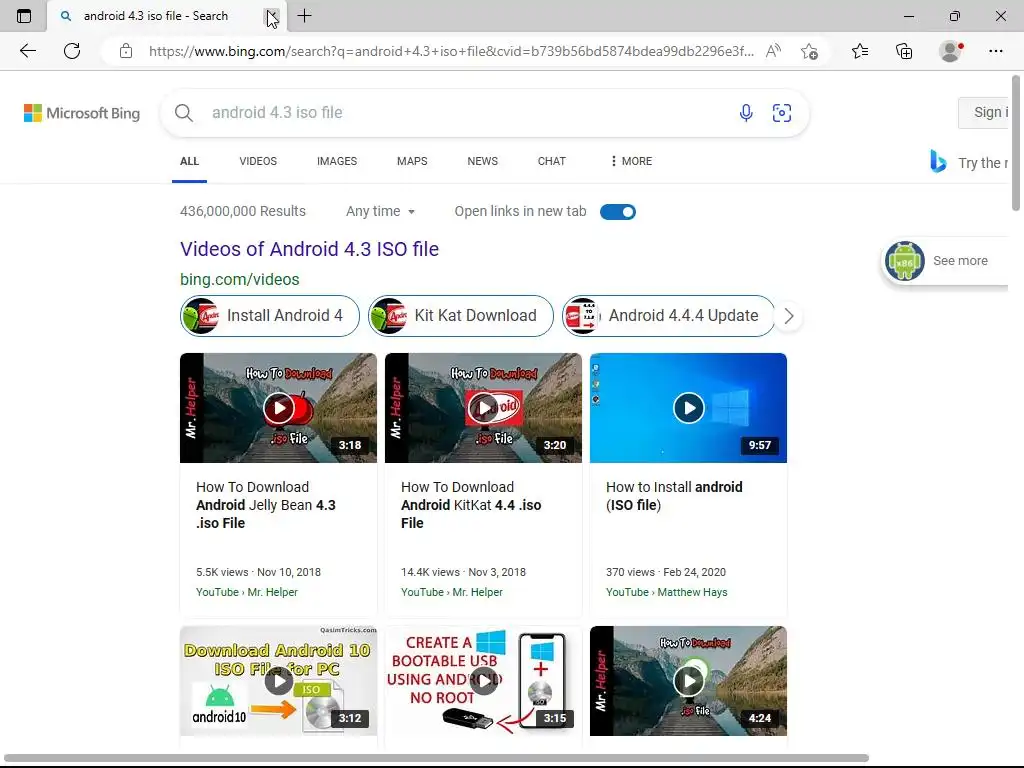Click the Android x86 robot icon

[x=904, y=261]
